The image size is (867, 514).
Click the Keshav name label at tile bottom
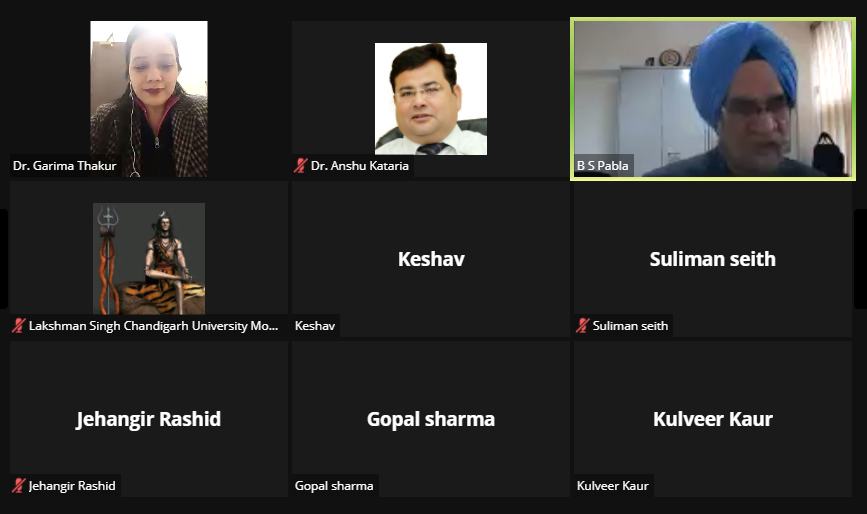click(x=315, y=326)
